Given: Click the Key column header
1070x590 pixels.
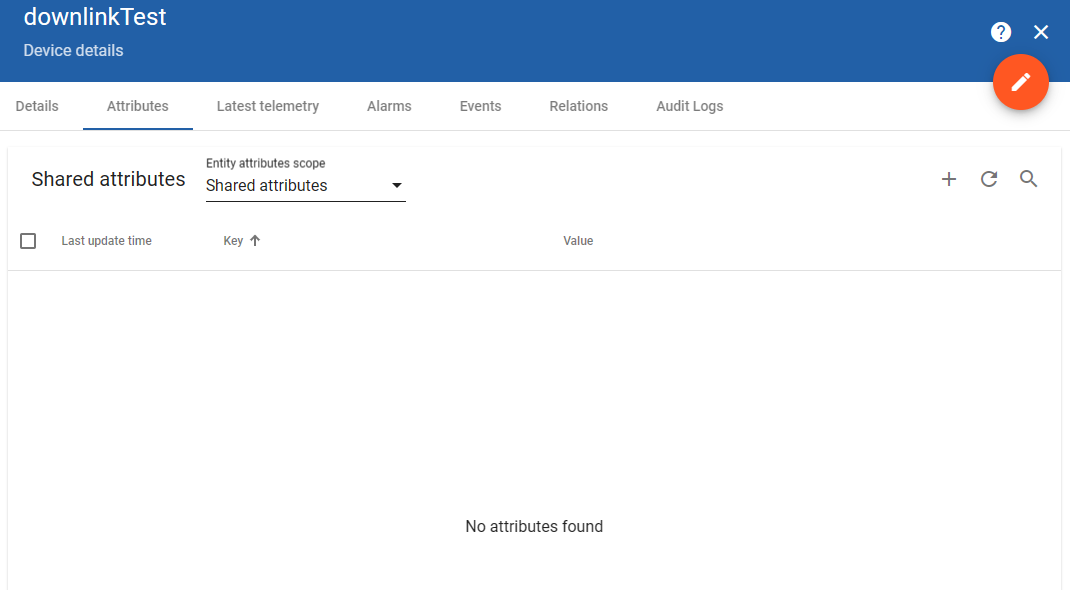Looking at the screenshot, I should 232,240.
